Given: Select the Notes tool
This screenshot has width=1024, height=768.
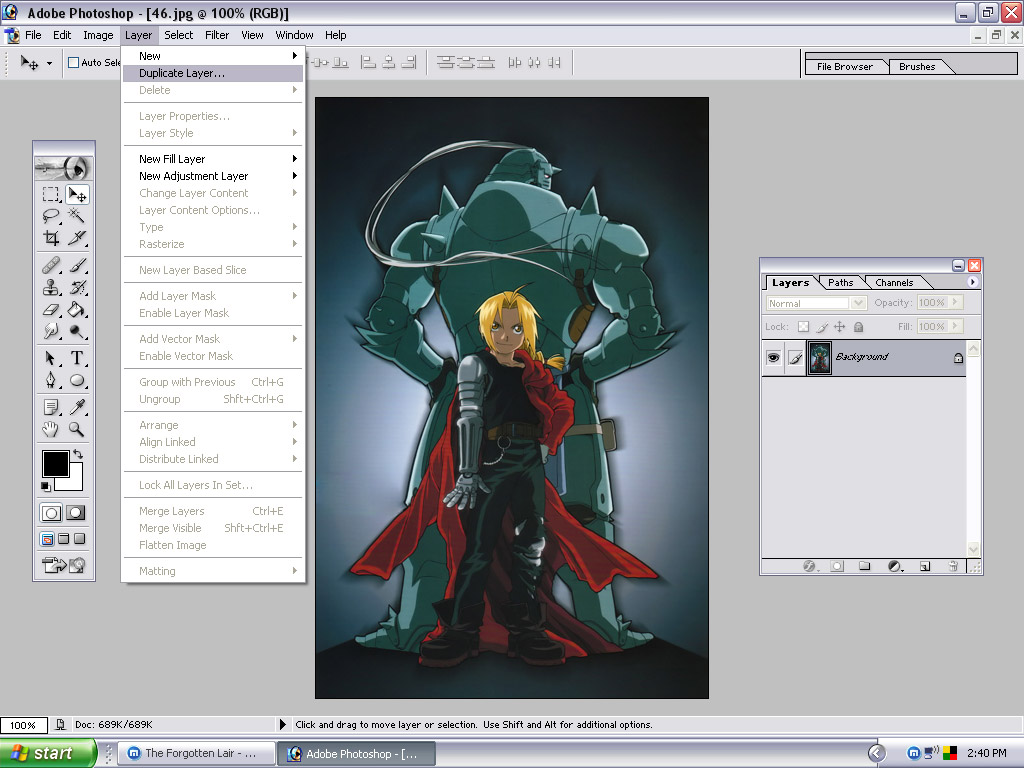Looking at the screenshot, I should pyautogui.click(x=51, y=407).
